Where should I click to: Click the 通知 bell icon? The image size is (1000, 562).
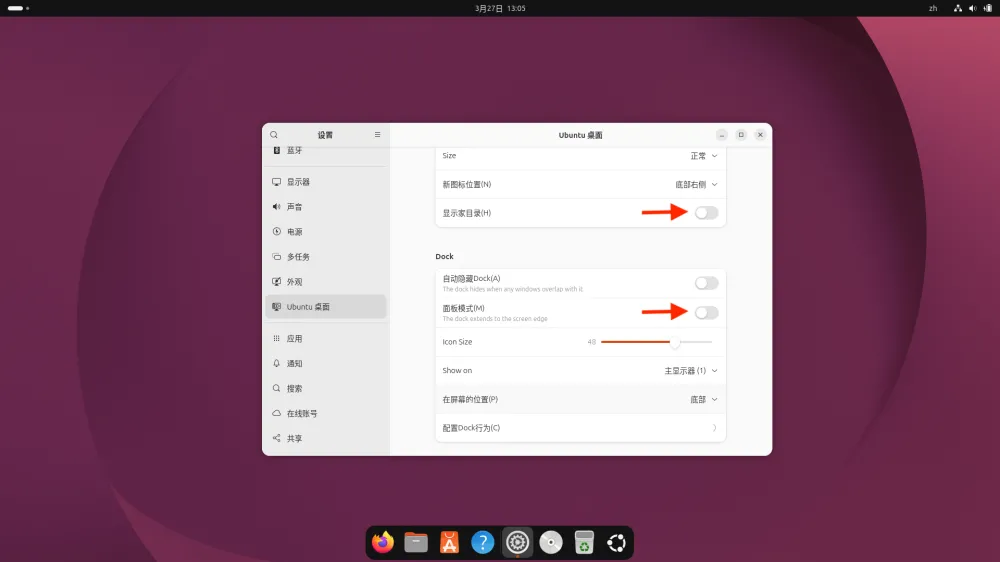click(x=276, y=363)
